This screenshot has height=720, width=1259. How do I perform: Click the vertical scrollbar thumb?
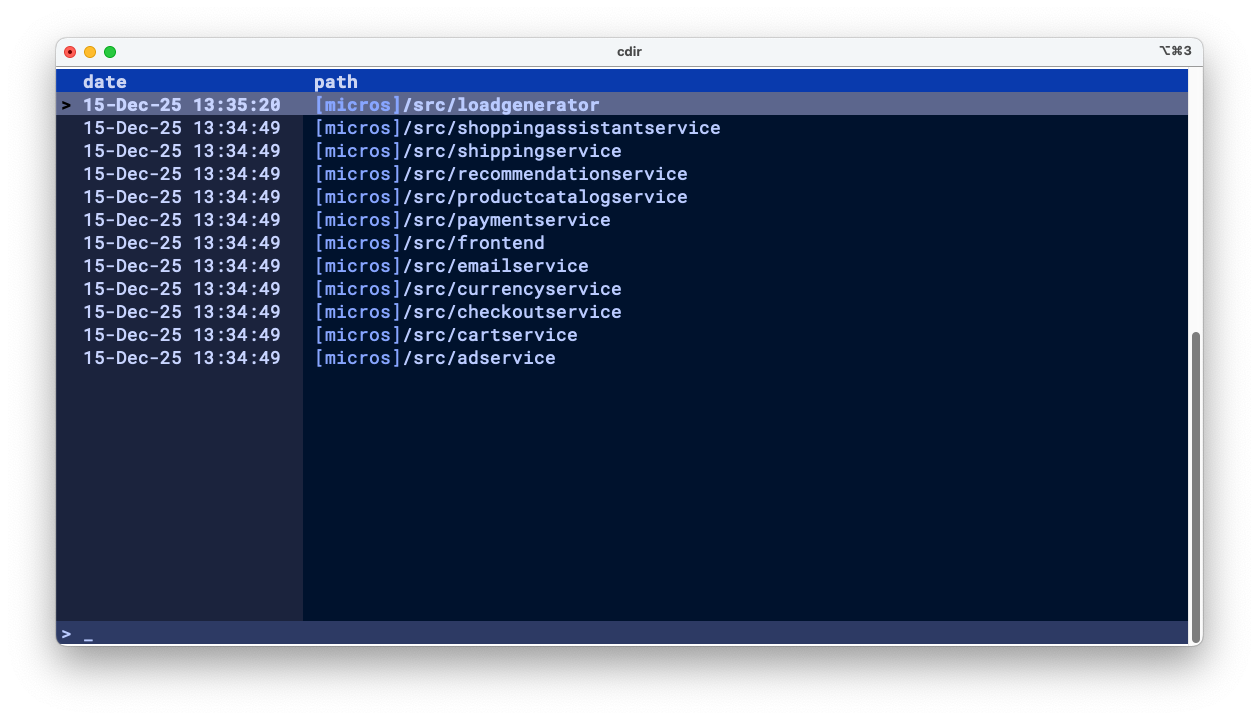(x=1196, y=485)
